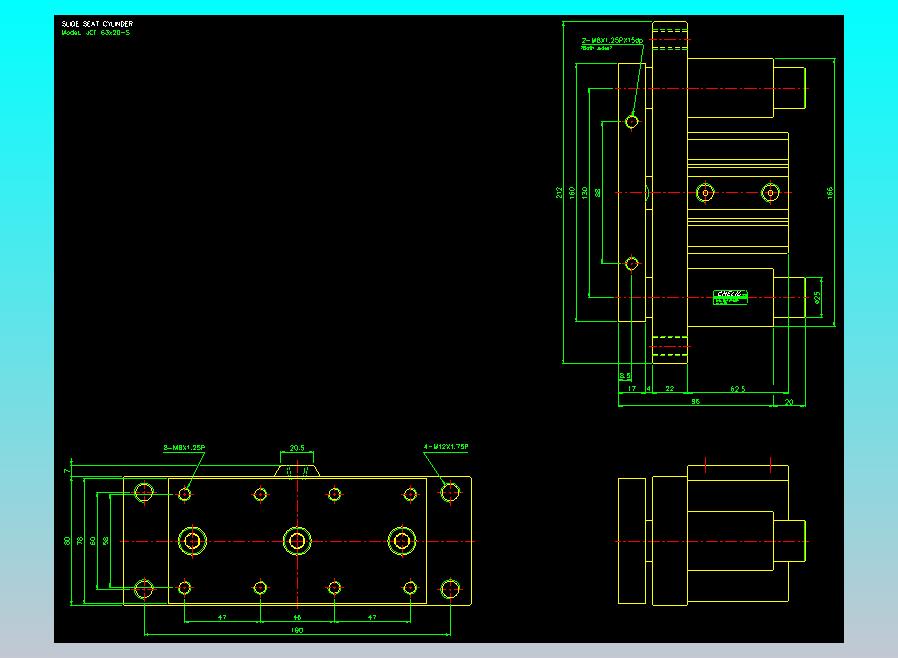Select the ø25 rod diameter dimension

(x=818, y=296)
